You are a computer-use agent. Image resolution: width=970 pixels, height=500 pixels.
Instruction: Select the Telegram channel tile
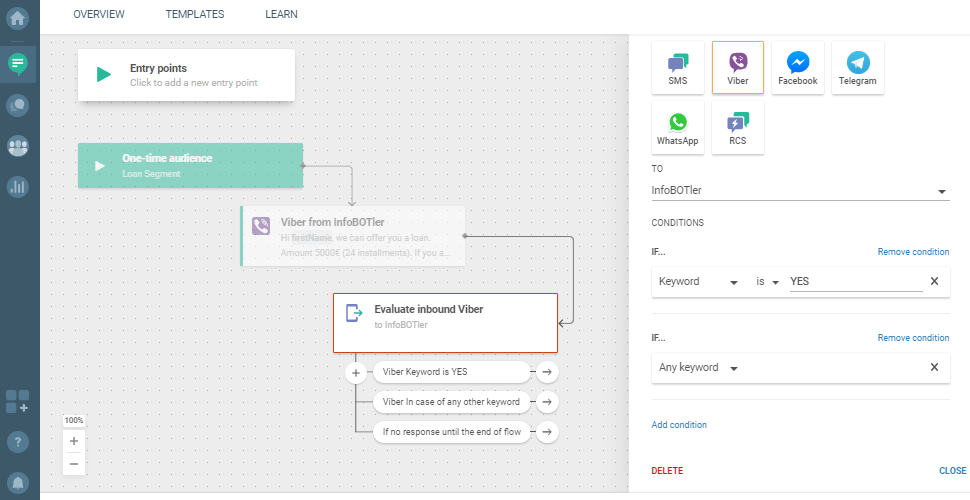[x=857, y=67]
